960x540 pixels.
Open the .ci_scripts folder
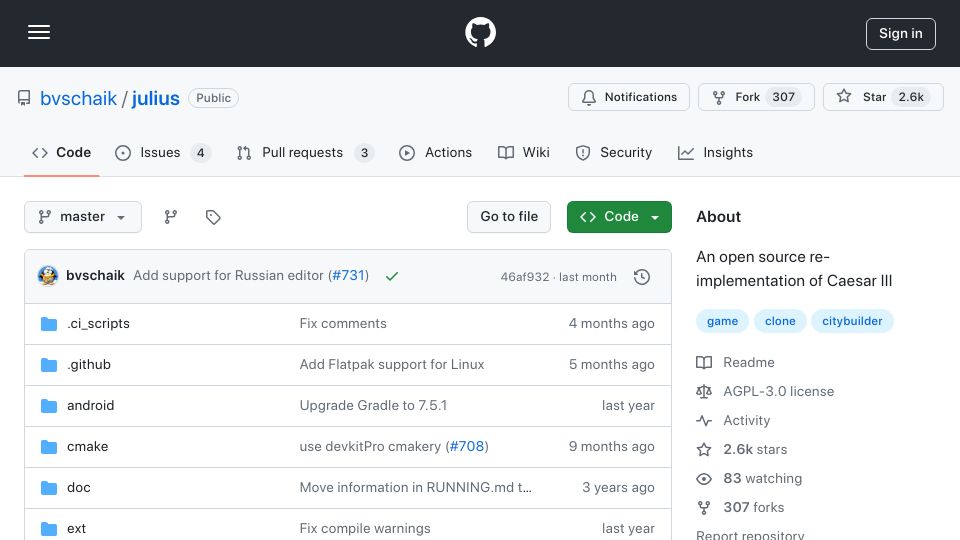[x=99, y=323]
